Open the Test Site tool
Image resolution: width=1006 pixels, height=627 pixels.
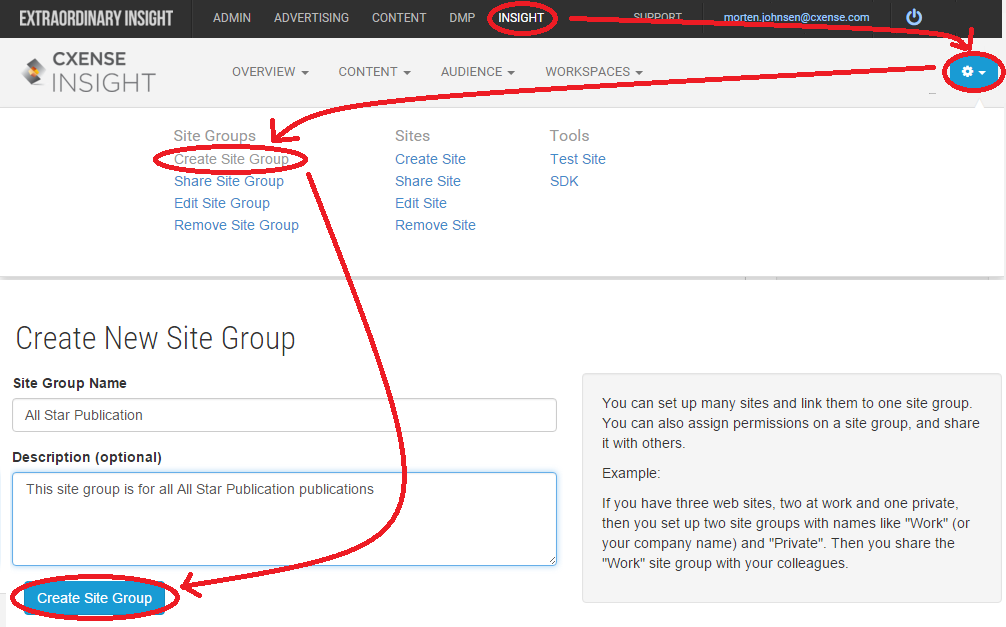577,159
